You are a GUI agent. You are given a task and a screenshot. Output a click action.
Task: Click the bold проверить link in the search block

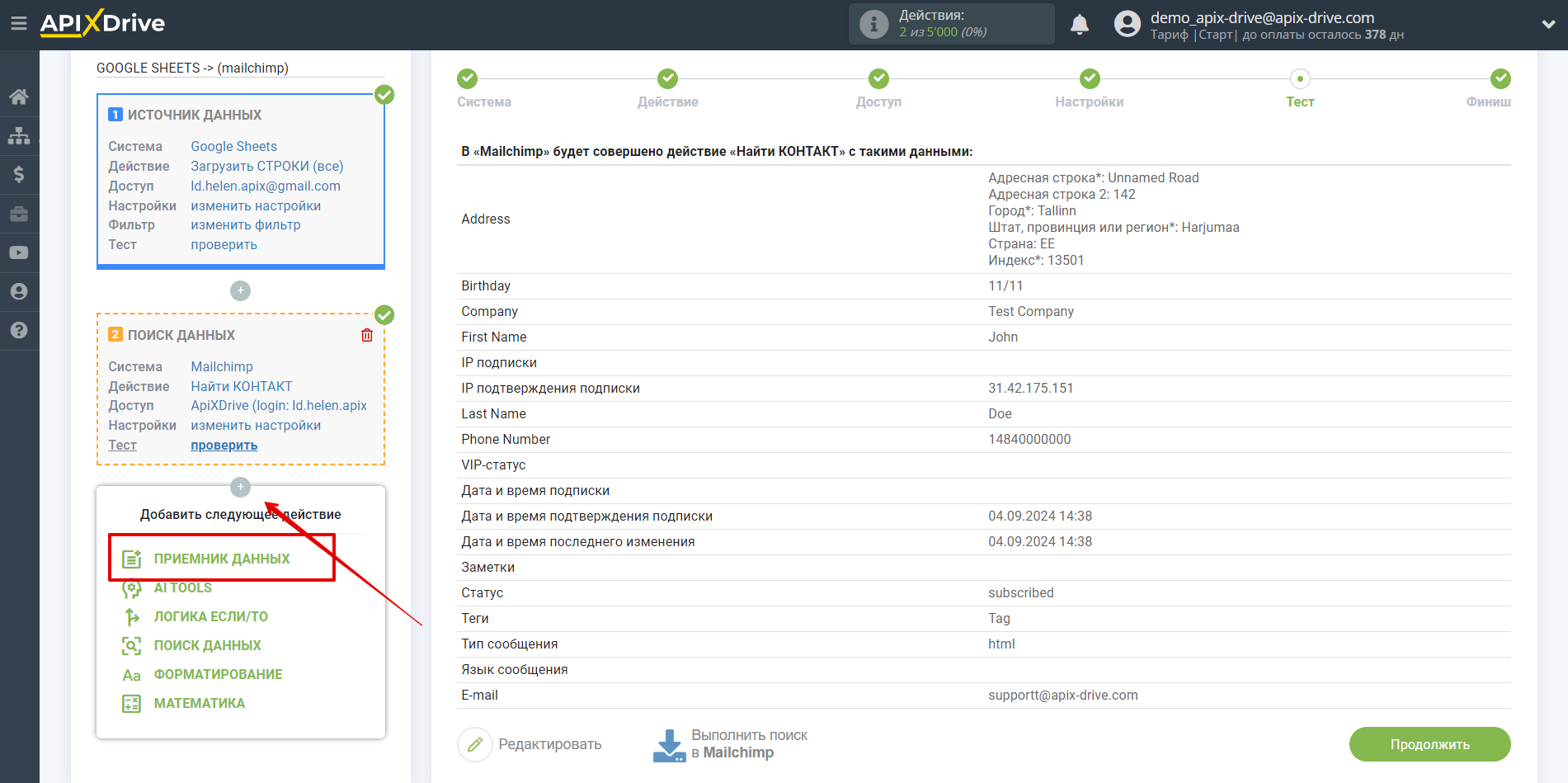[224, 445]
